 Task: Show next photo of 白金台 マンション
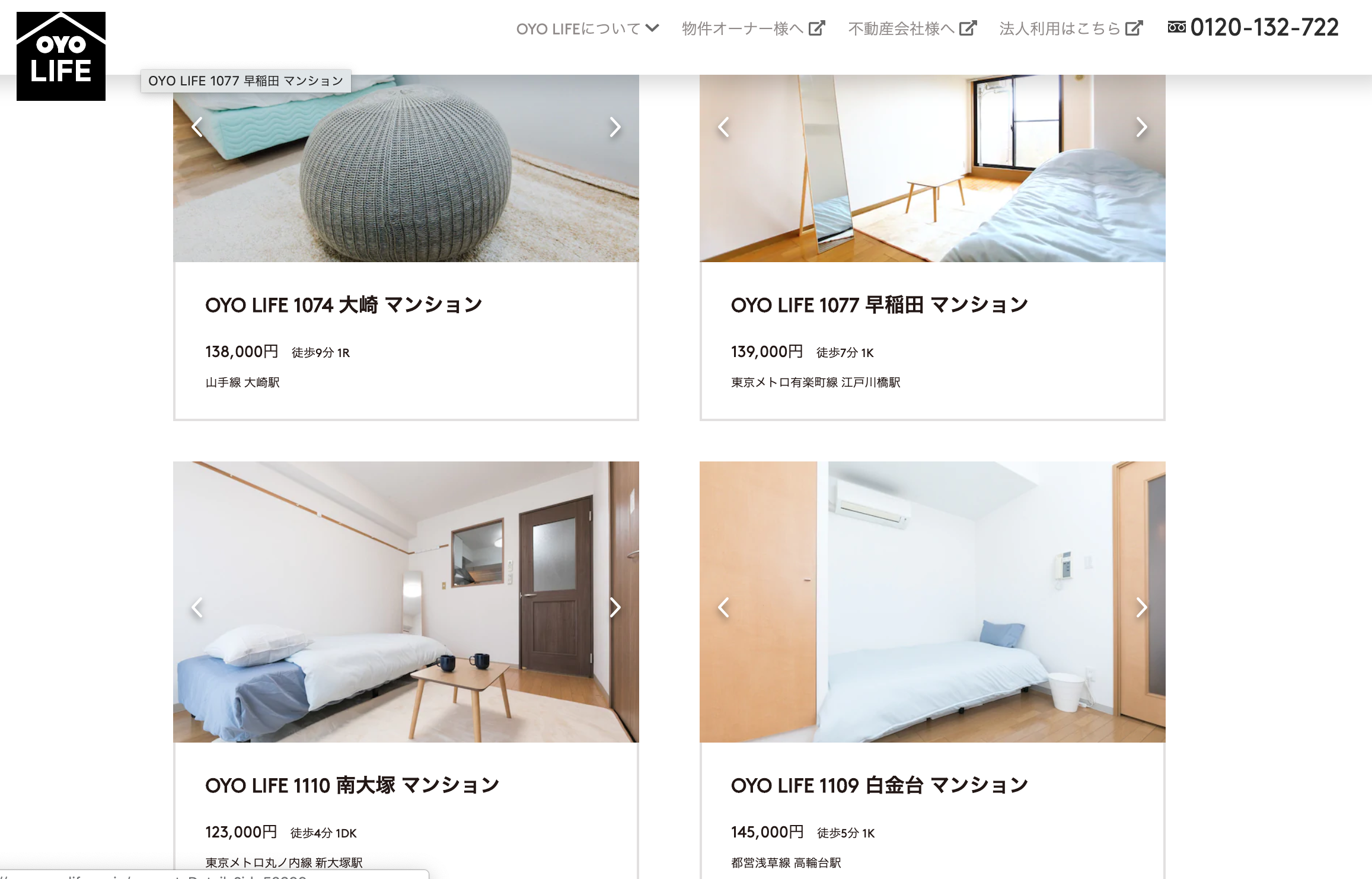(x=1141, y=607)
